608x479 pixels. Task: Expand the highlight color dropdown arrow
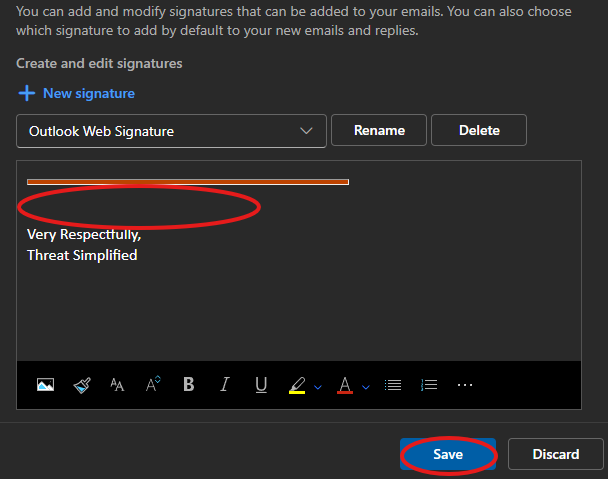318,387
